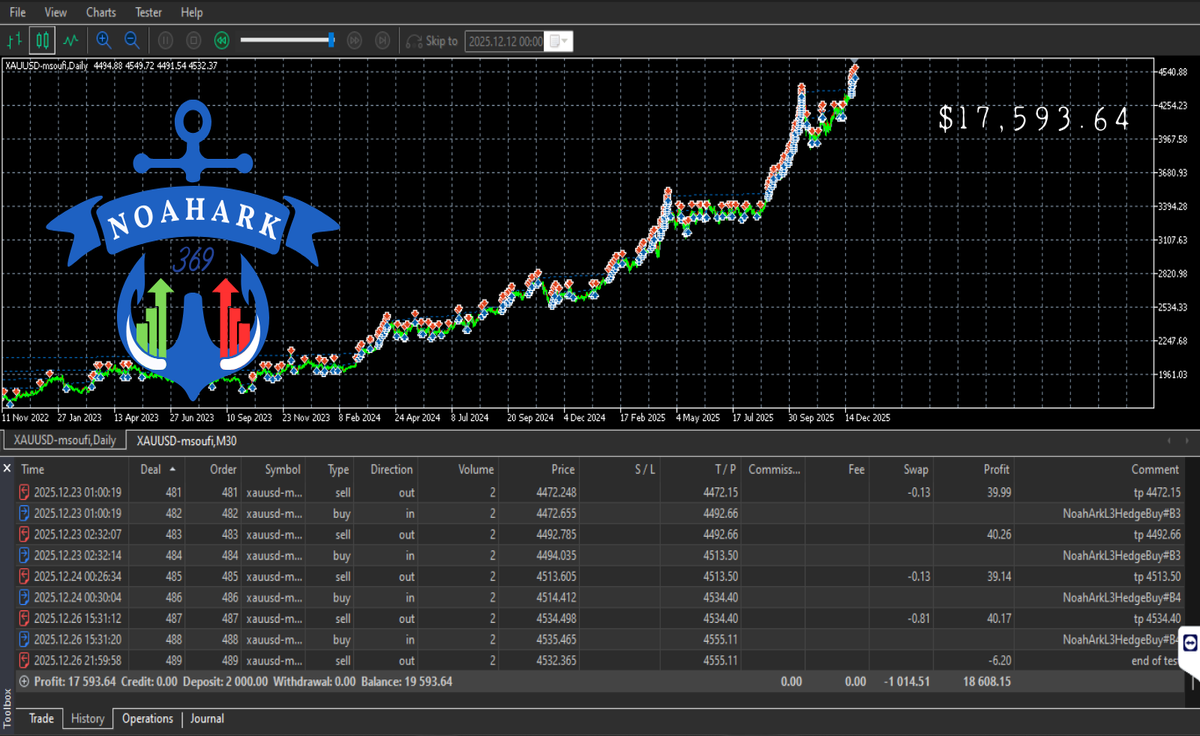Open the History tab in Toolbox
The width and height of the screenshot is (1200, 736).
[x=88, y=719]
